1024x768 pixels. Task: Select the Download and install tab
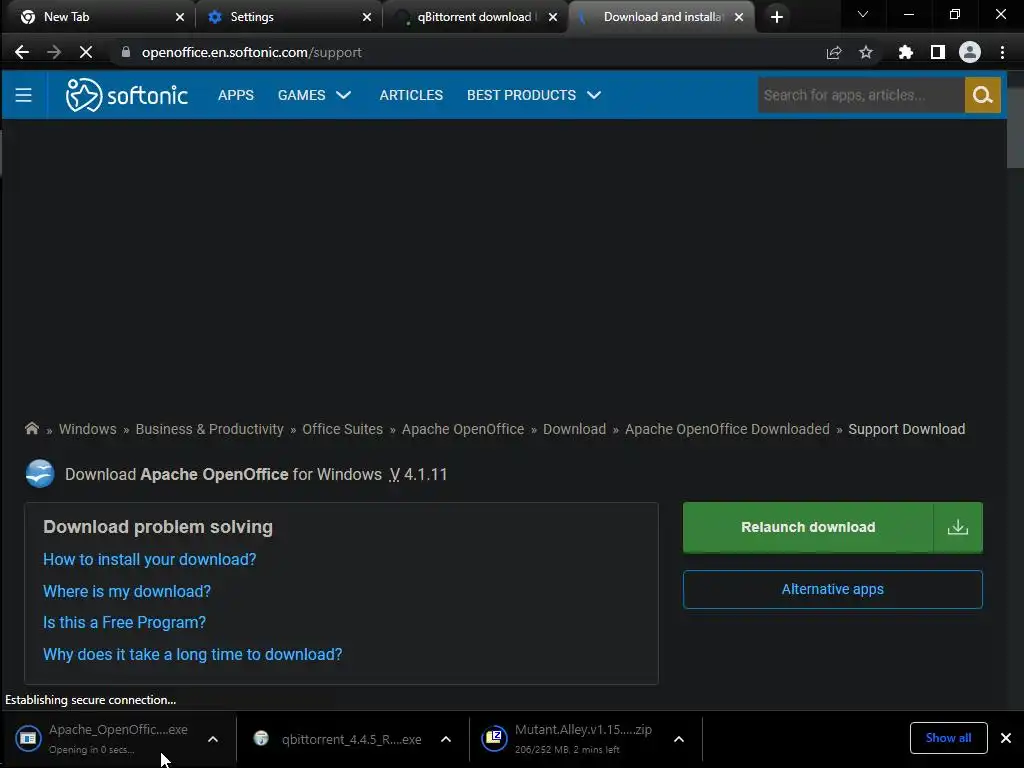(x=661, y=17)
